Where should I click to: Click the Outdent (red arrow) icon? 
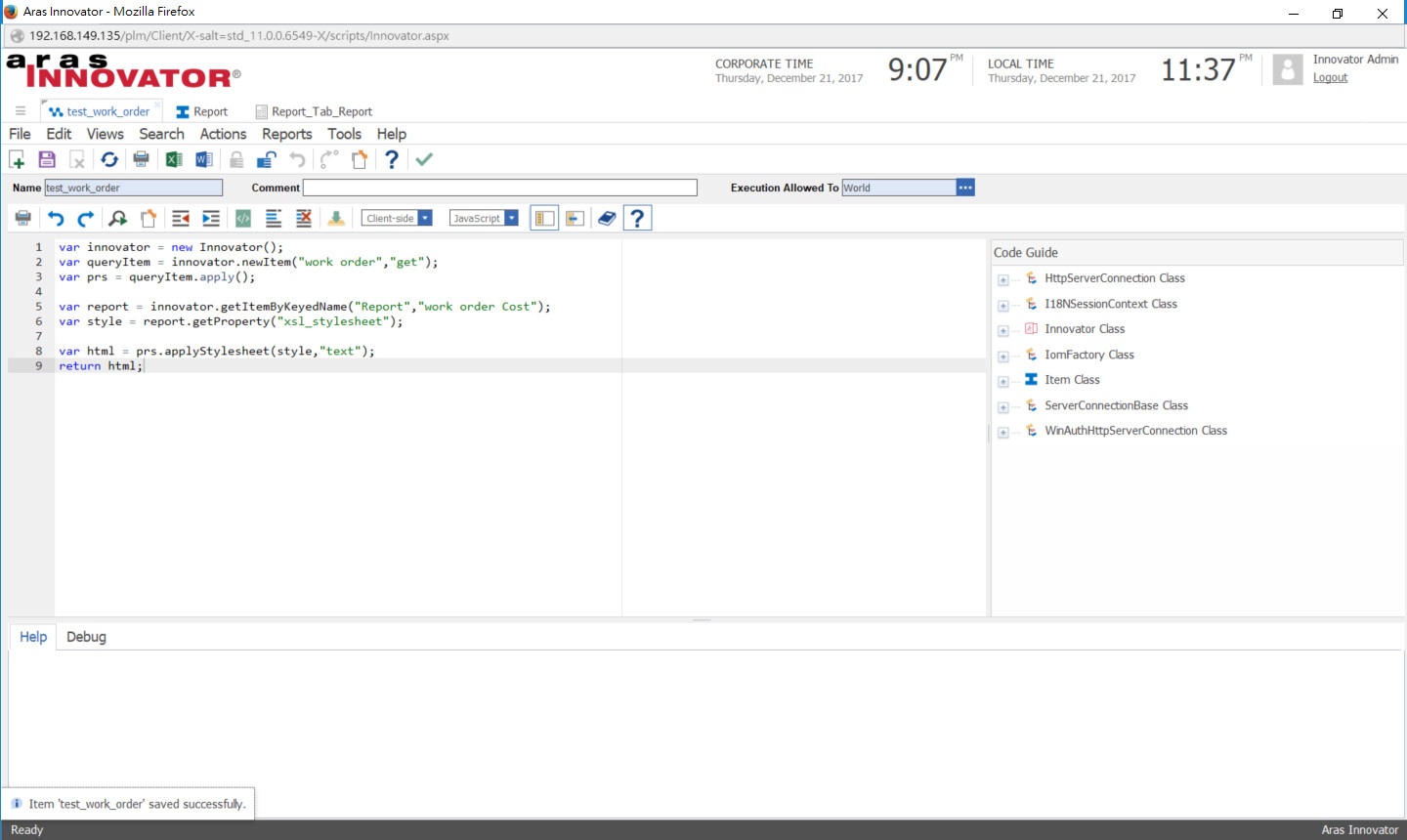(x=181, y=218)
